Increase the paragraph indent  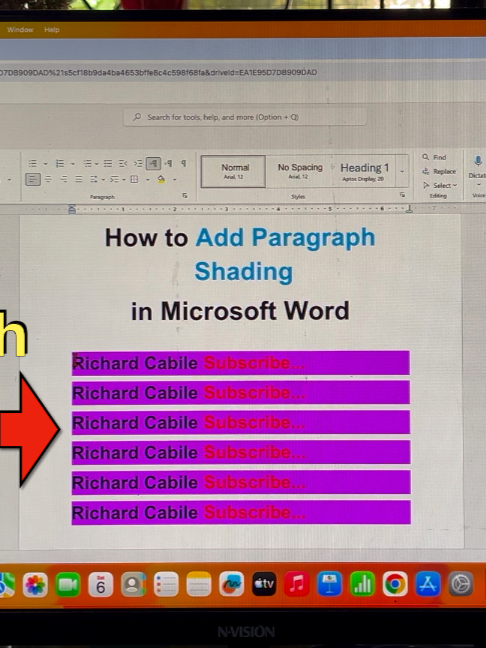(138, 164)
